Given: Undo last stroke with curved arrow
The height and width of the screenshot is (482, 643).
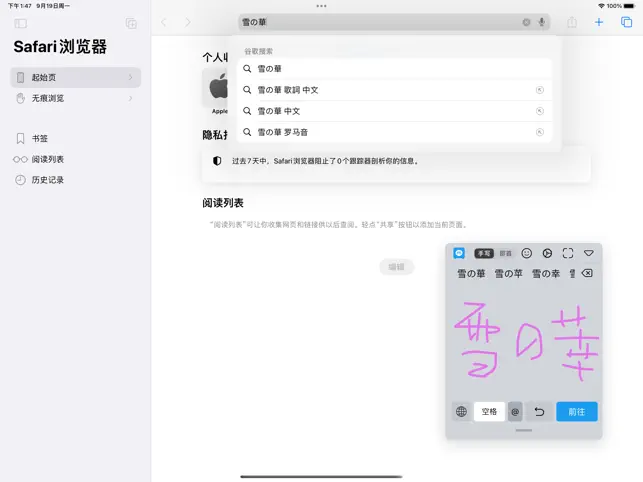Looking at the screenshot, I should 539,411.
